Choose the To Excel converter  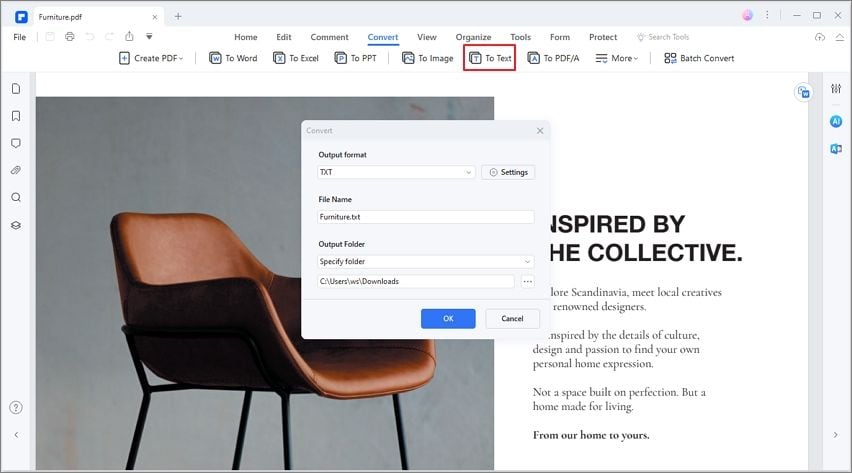pos(296,58)
